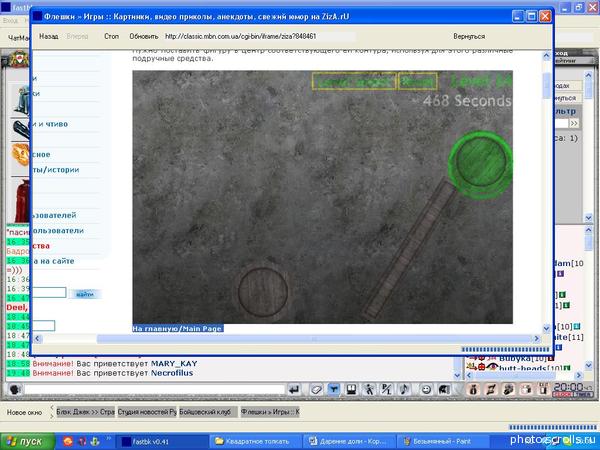The height and width of the screenshot is (450, 600).
Task: Click Новое окно button
Action: point(24,412)
